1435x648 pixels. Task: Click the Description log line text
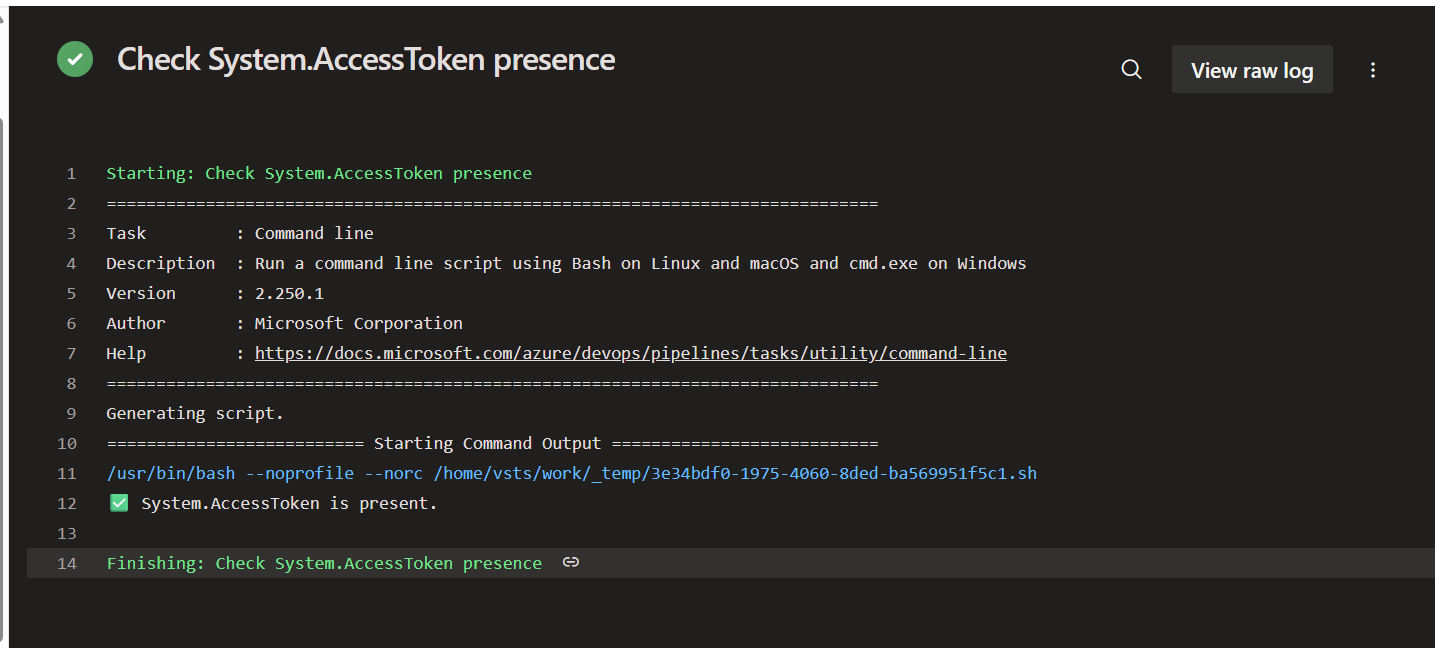click(x=566, y=263)
